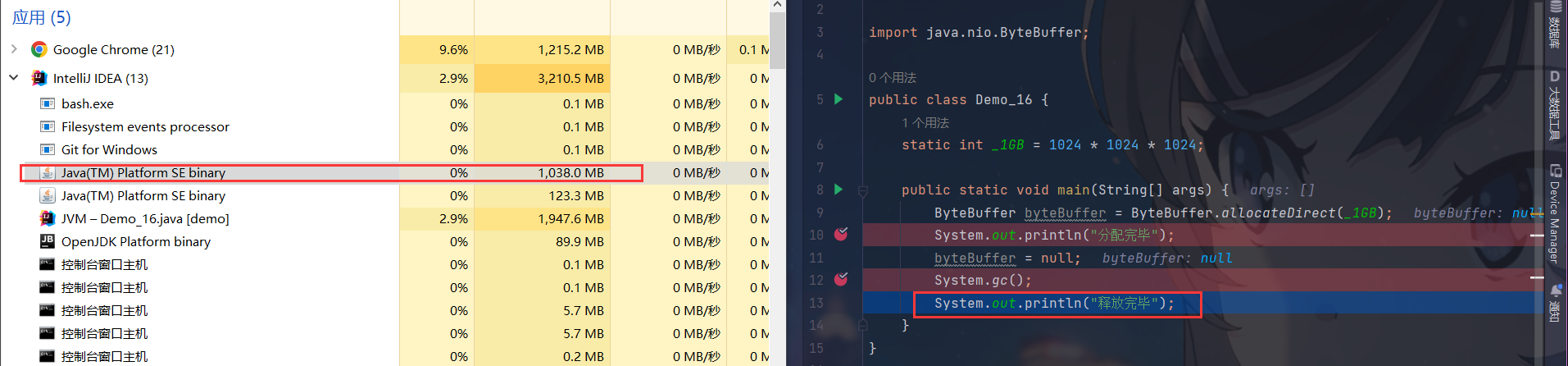The image size is (1568, 366).
Task: Click the "0 个用法" usages hint
Action: tap(893, 77)
